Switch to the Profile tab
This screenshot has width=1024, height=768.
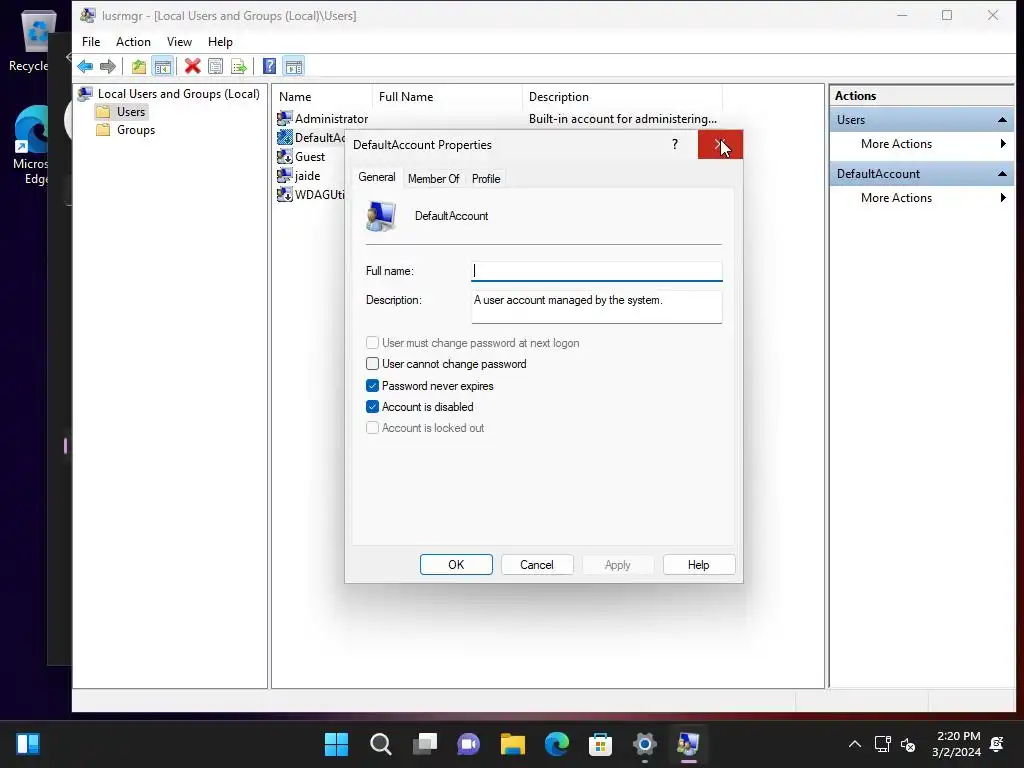pyautogui.click(x=486, y=179)
